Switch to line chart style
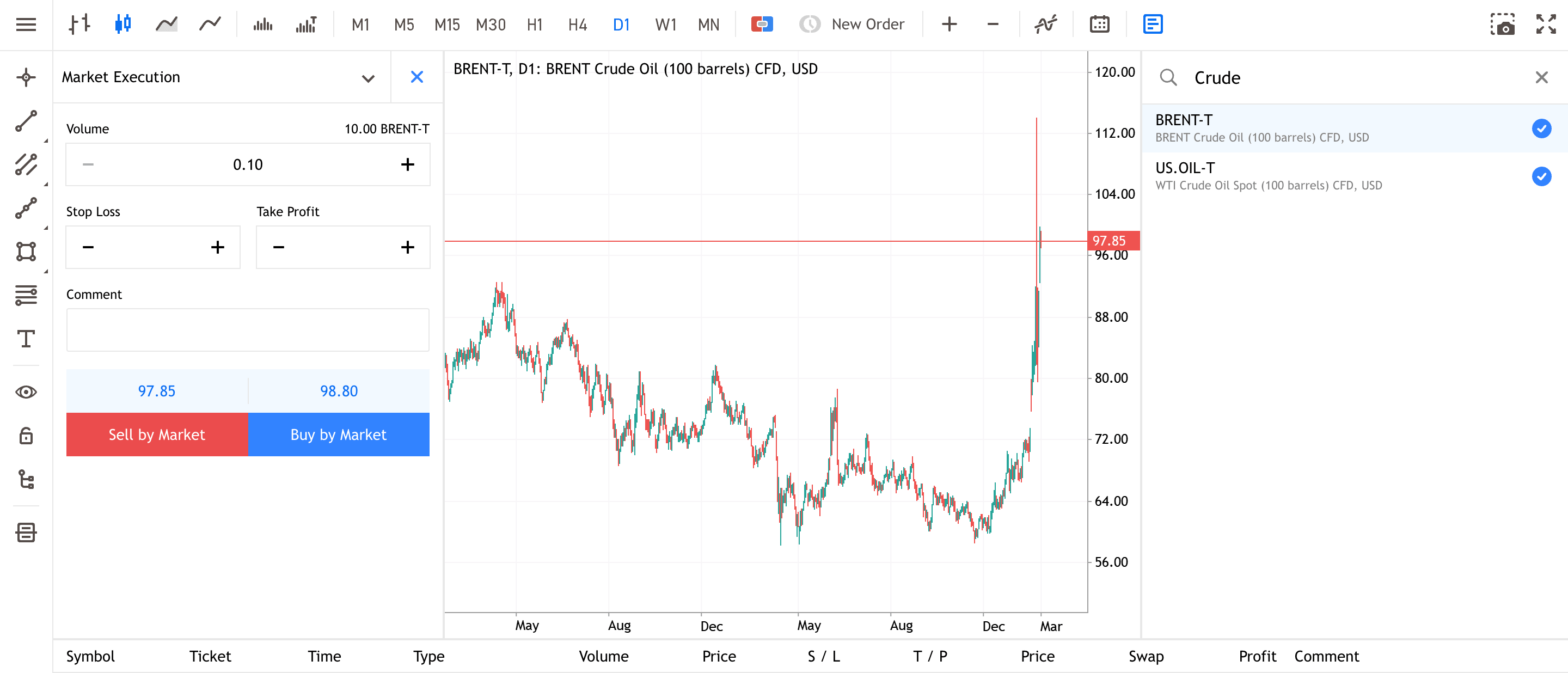 tap(210, 25)
